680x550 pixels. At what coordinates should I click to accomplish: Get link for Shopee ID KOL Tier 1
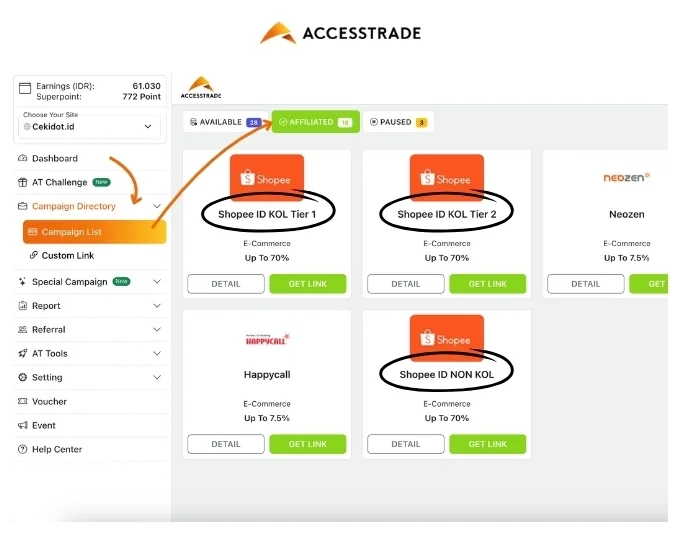(x=308, y=284)
